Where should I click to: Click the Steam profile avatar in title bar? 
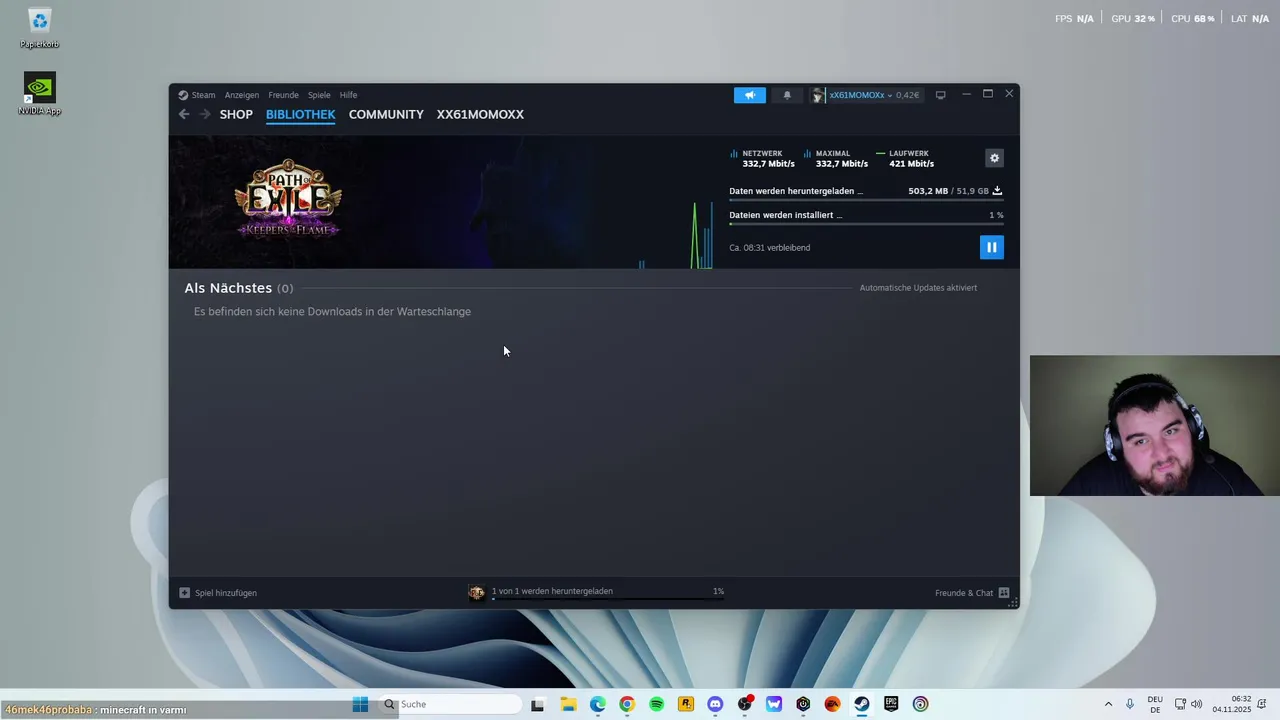point(818,95)
